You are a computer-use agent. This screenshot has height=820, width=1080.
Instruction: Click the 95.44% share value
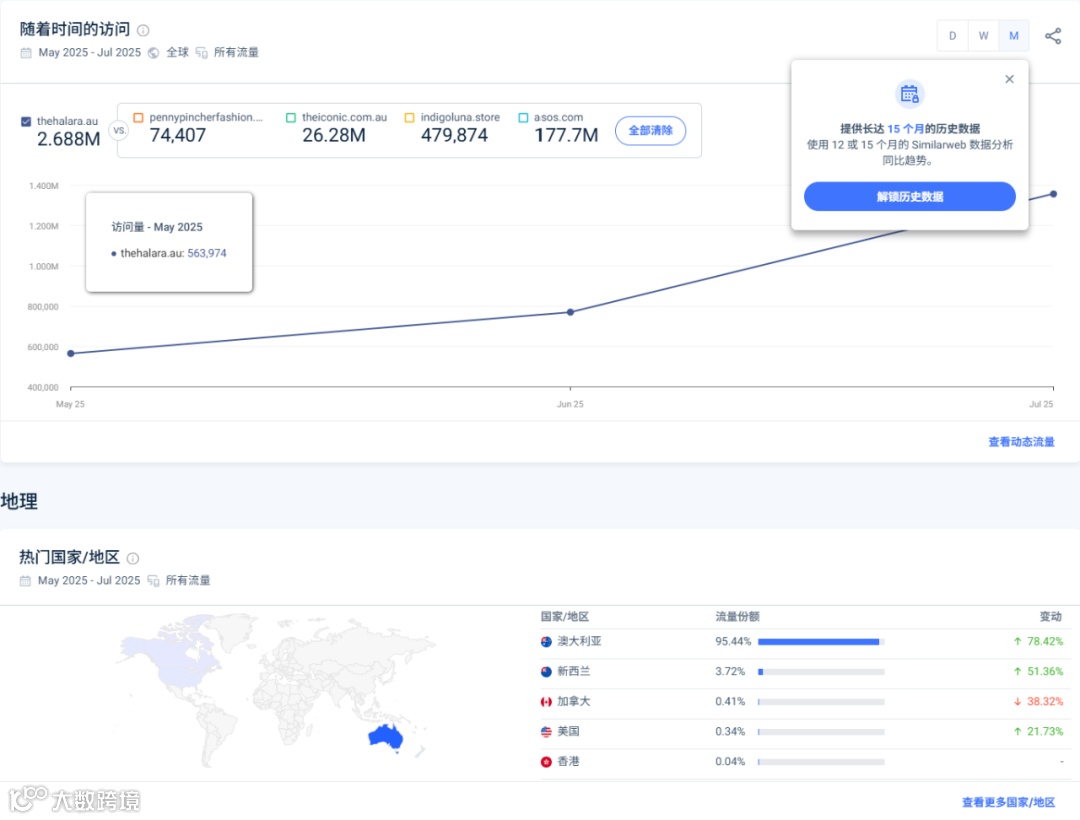tap(733, 642)
